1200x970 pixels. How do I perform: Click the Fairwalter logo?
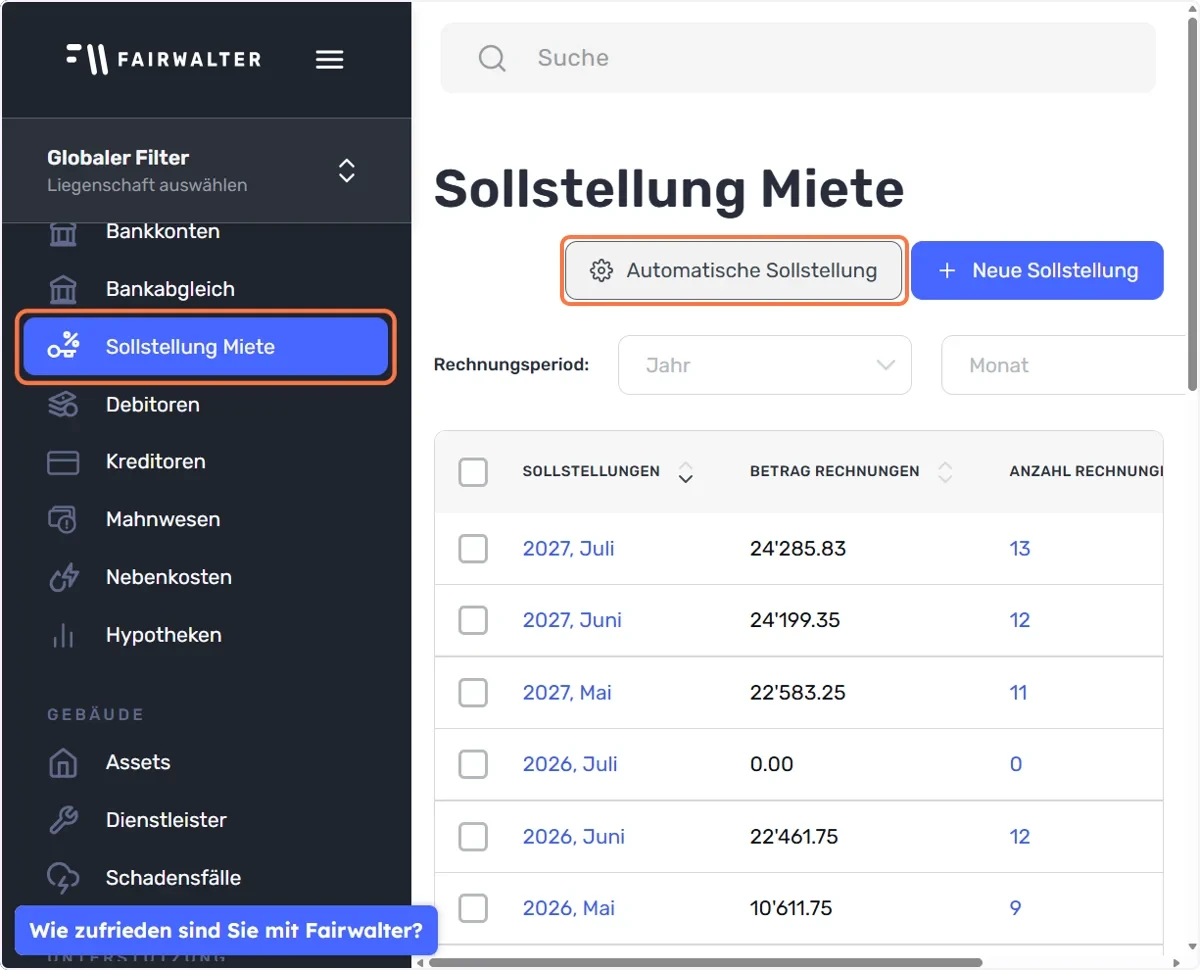tap(163, 59)
